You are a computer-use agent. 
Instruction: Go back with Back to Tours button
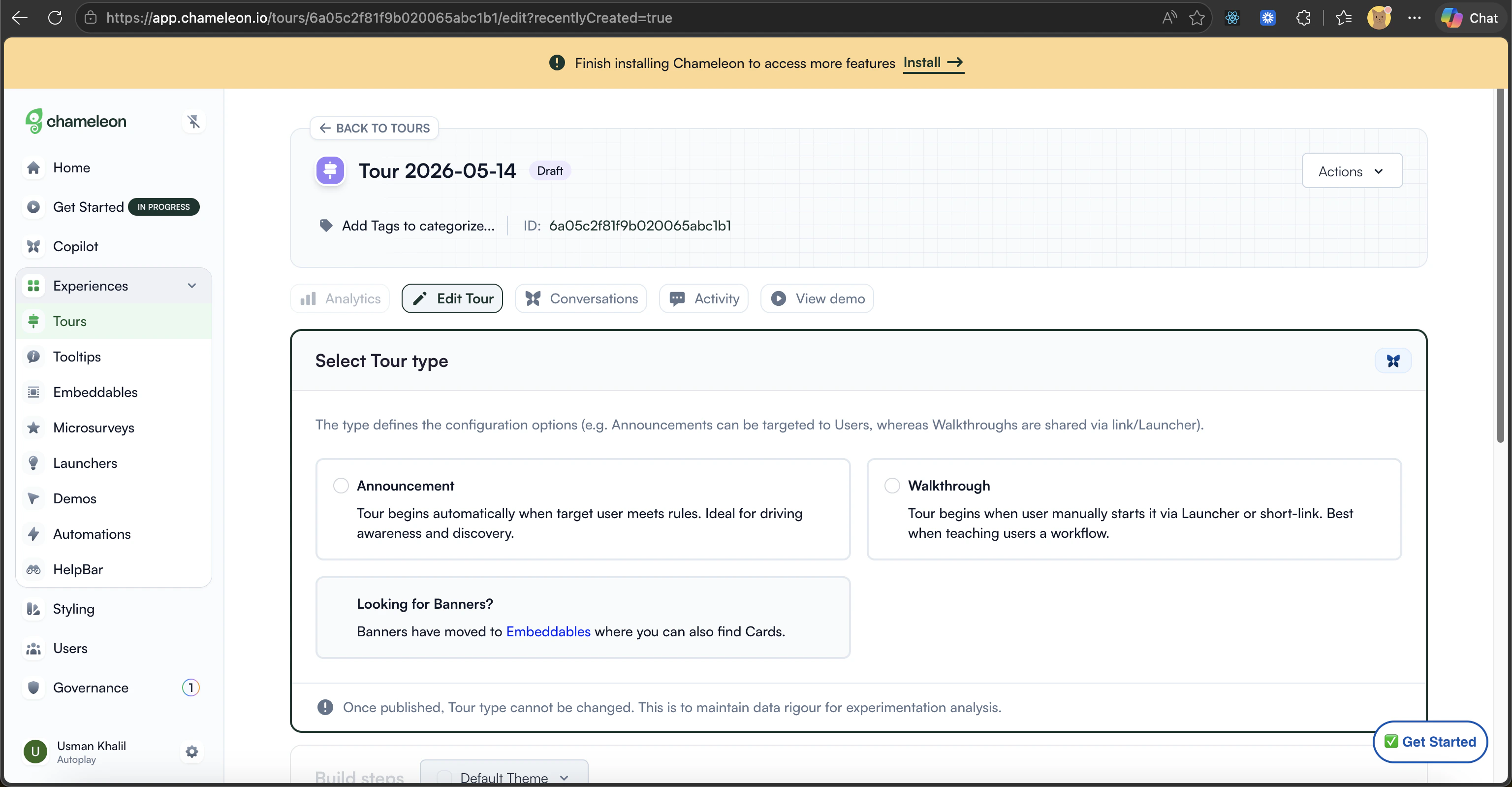point(374,128)
